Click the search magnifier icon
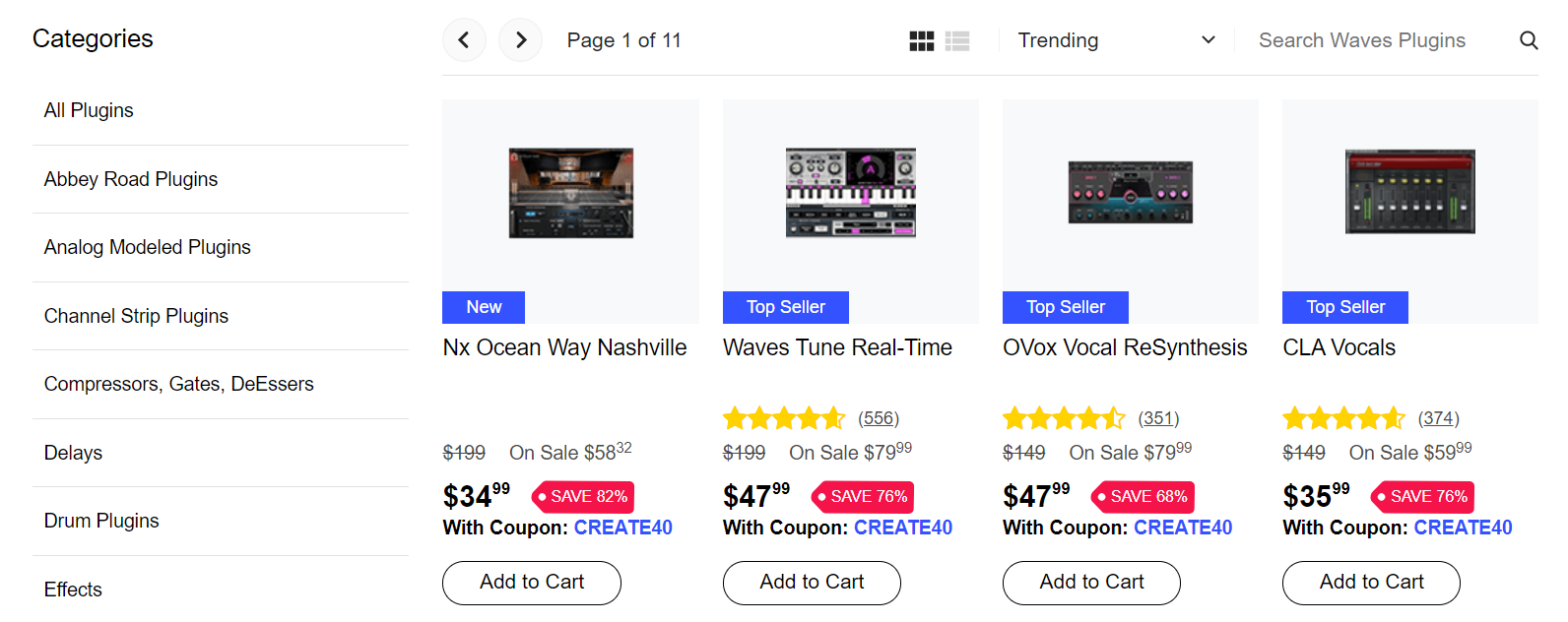This screenshot has width=1568, height=622. [x=1528, y=40]
